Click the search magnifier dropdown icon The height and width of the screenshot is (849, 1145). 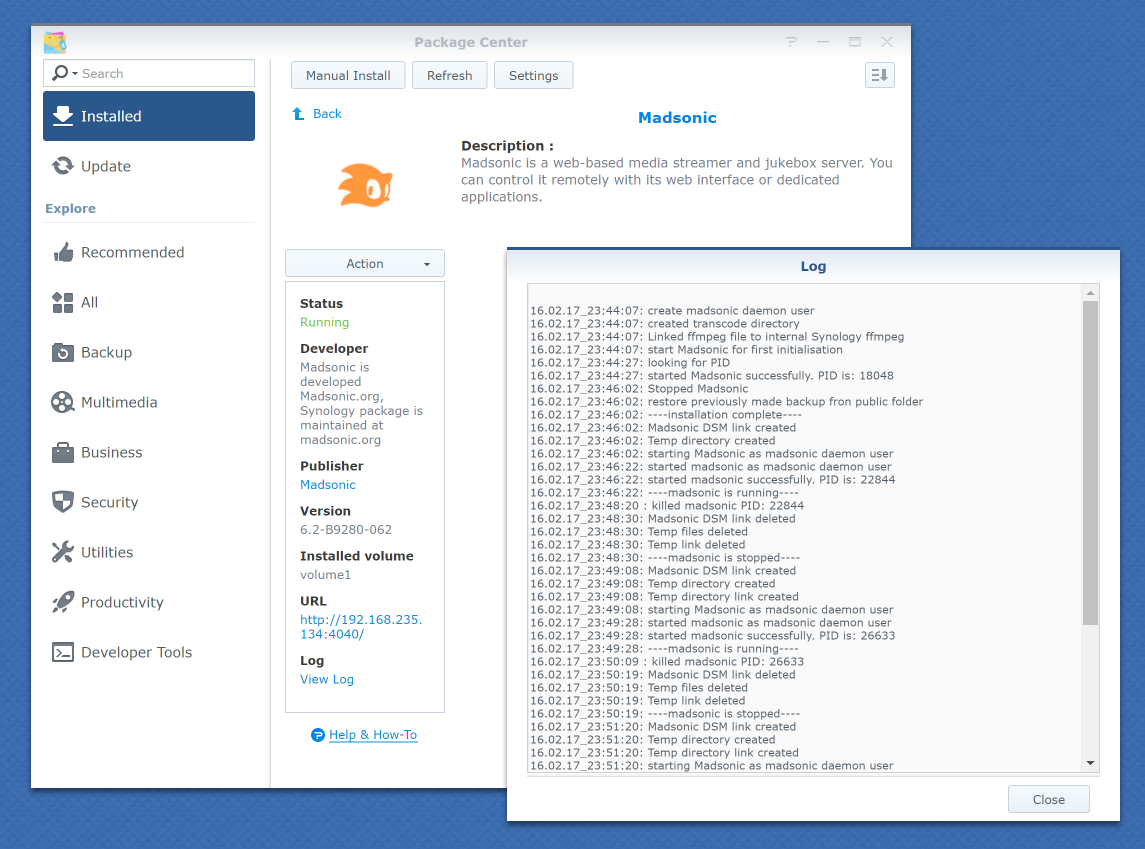(65, 73)
